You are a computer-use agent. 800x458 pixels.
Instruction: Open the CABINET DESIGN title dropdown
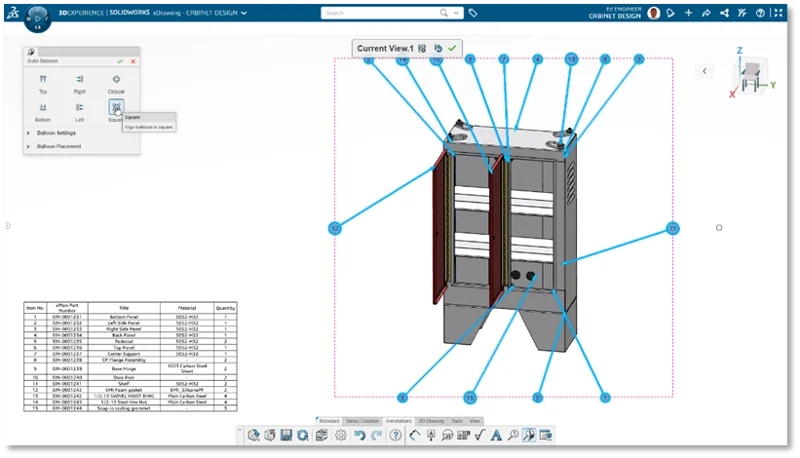244,13
